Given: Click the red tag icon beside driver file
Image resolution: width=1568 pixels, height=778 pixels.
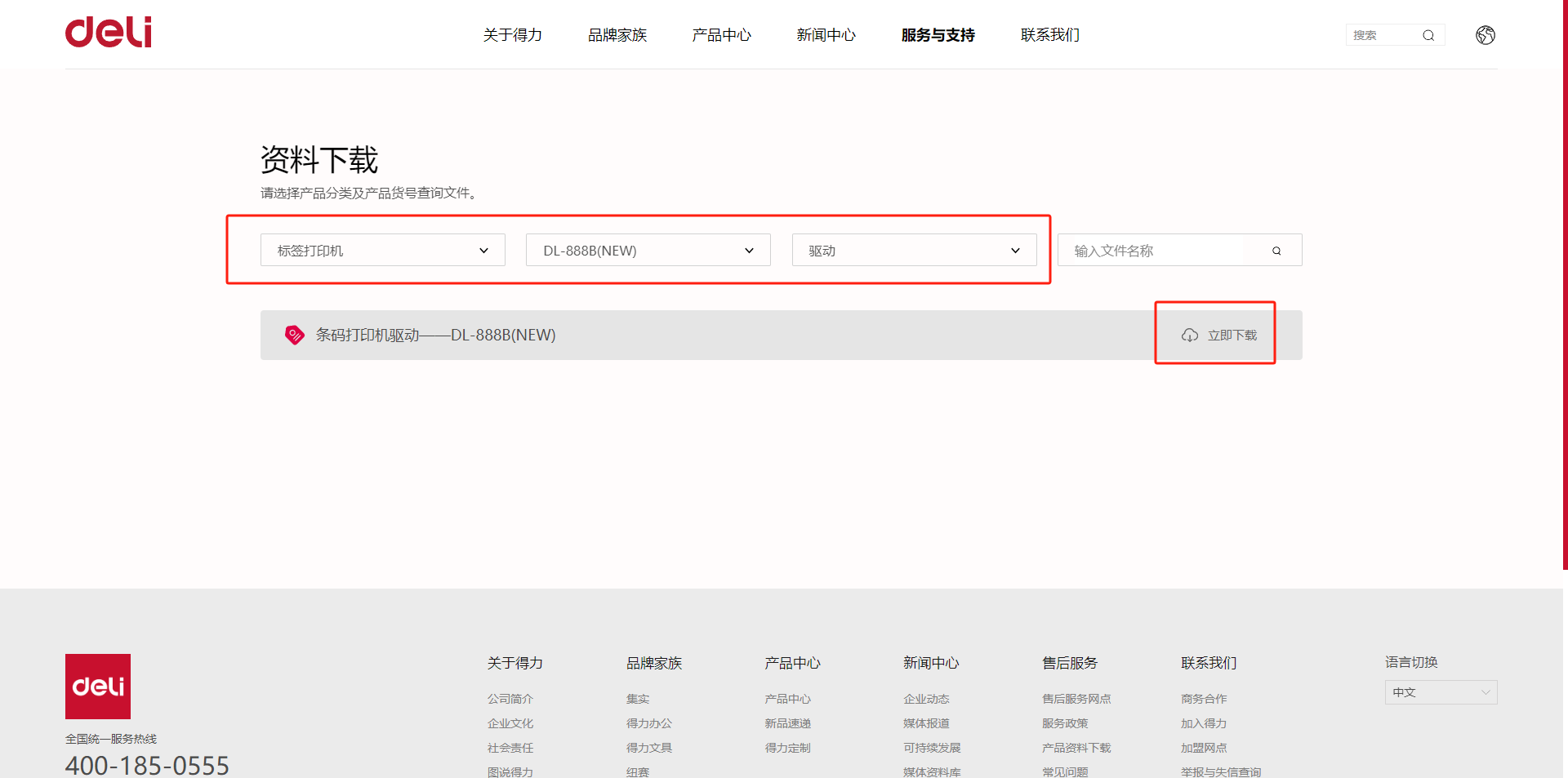Looking at the screenshot, I should [294, 335].
